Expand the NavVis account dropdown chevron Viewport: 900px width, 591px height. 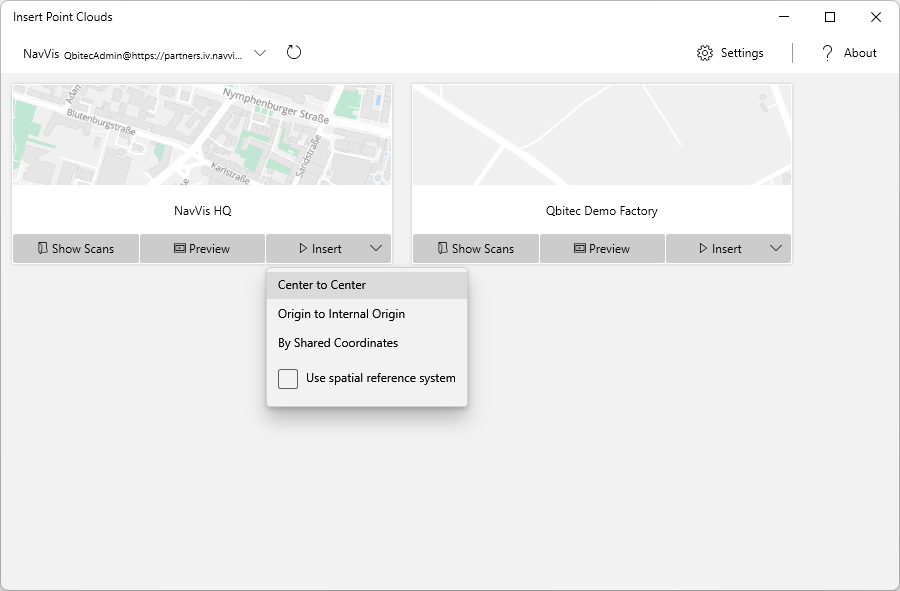coord(260,53)
